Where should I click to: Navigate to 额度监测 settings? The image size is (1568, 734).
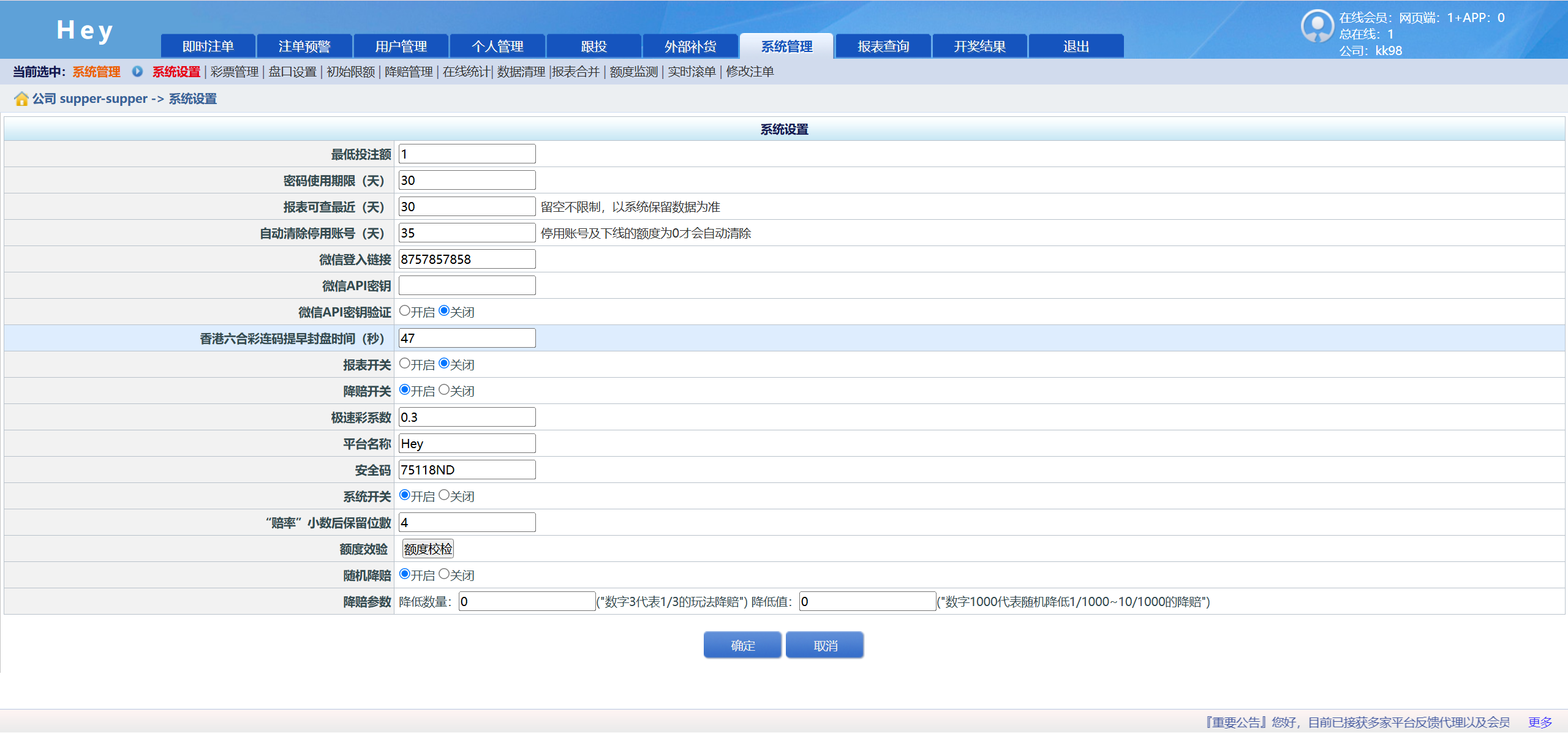[634, 72]
